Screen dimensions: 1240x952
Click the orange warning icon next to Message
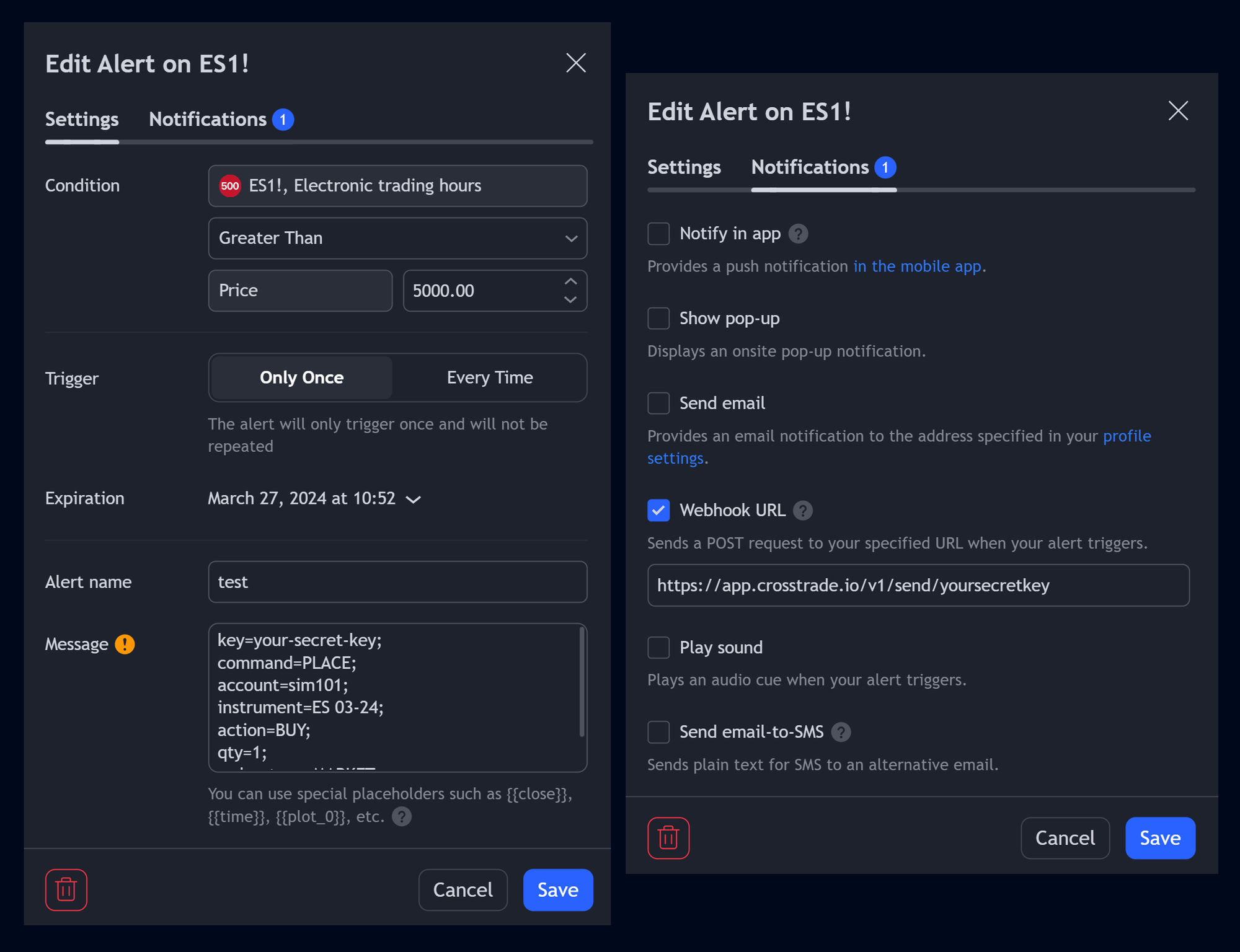pos(125,644)
